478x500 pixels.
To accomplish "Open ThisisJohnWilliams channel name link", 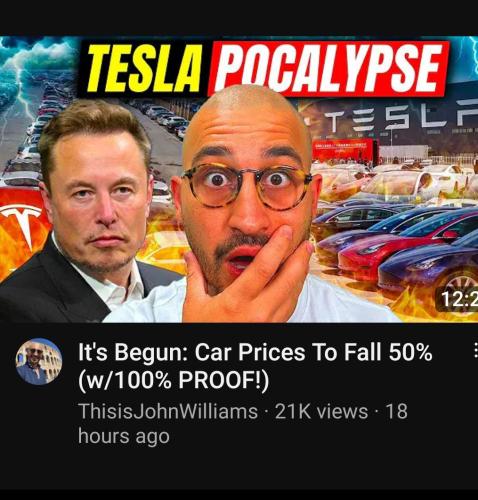I will coord(168,411).
